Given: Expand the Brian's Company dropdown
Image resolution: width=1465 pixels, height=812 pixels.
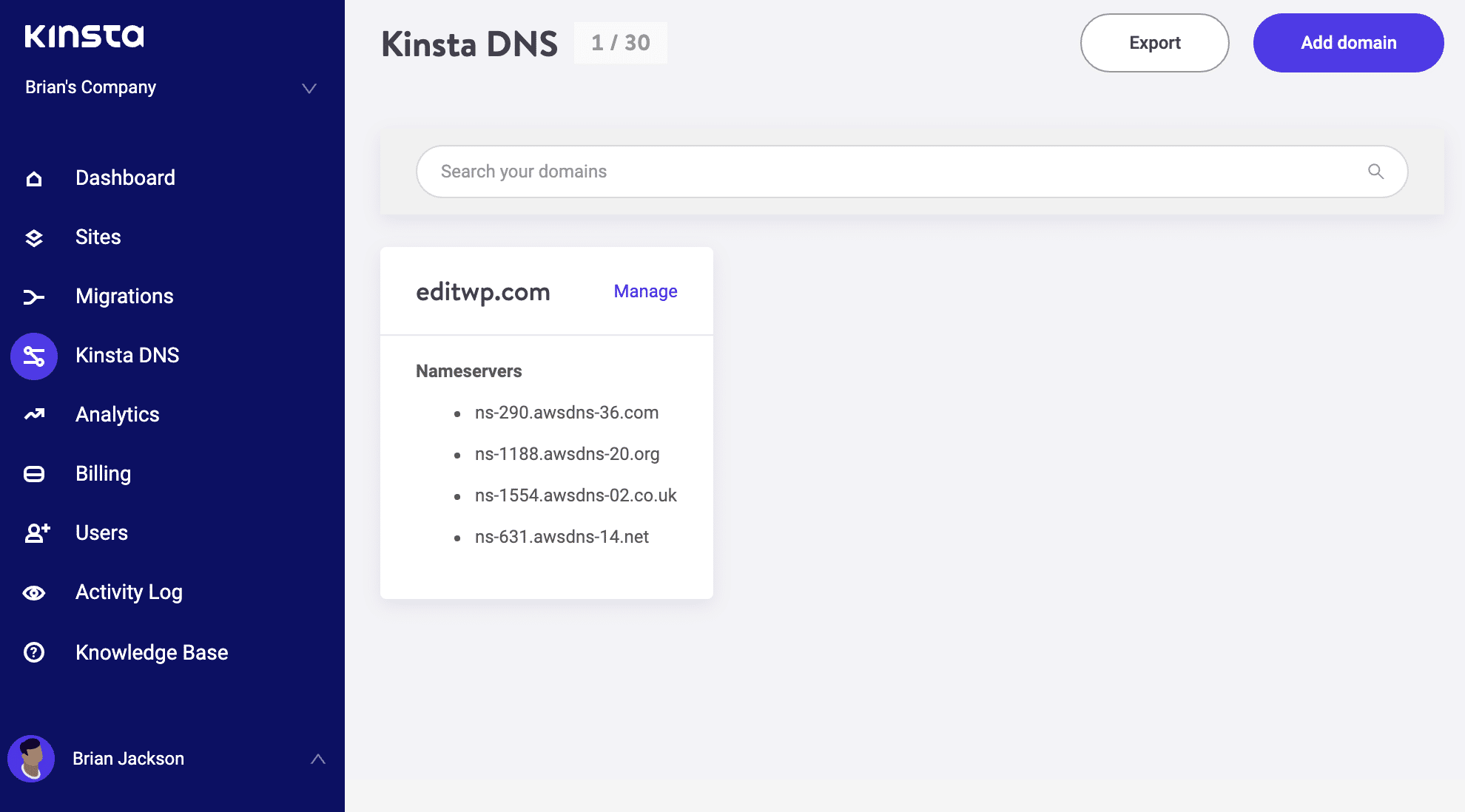Looking at the screenshot, I should pyautogui.click(x=309, y=88).
